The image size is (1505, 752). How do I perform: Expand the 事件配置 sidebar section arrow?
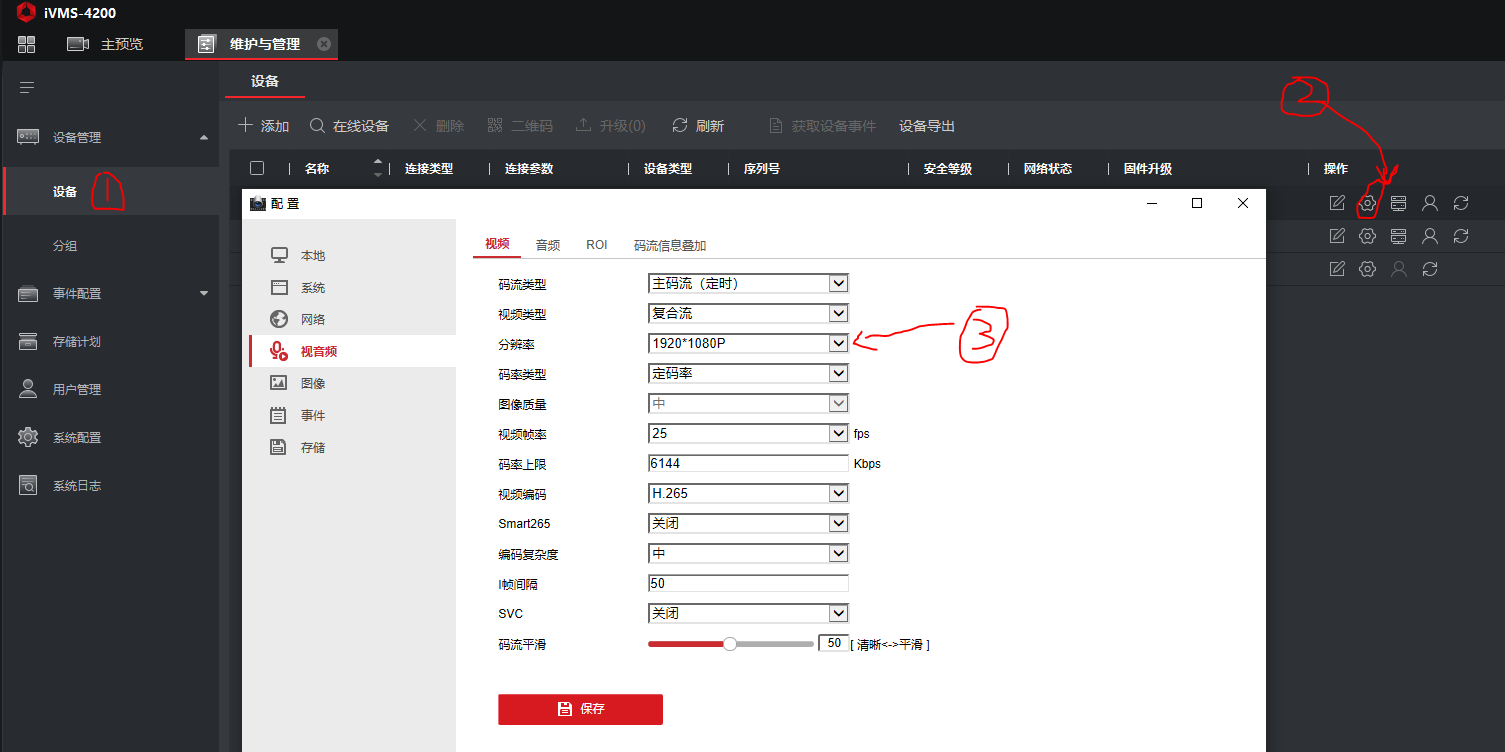pyautogui.click(x=204, y=293)
